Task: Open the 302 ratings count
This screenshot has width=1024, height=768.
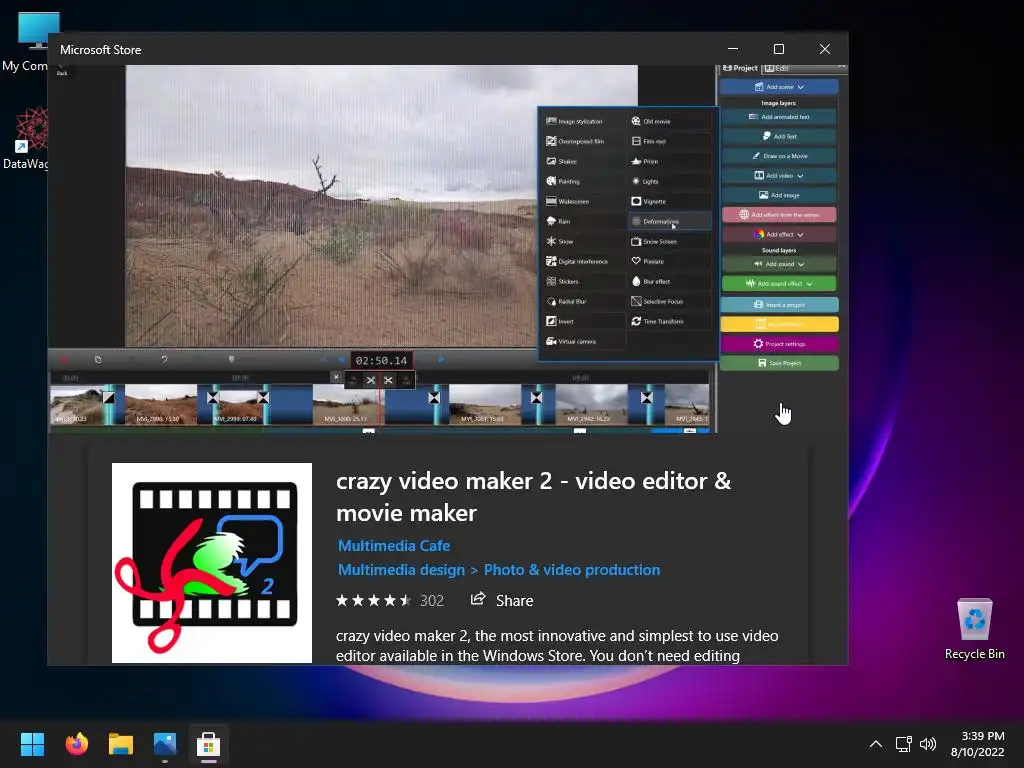Action: pos(432,601)
